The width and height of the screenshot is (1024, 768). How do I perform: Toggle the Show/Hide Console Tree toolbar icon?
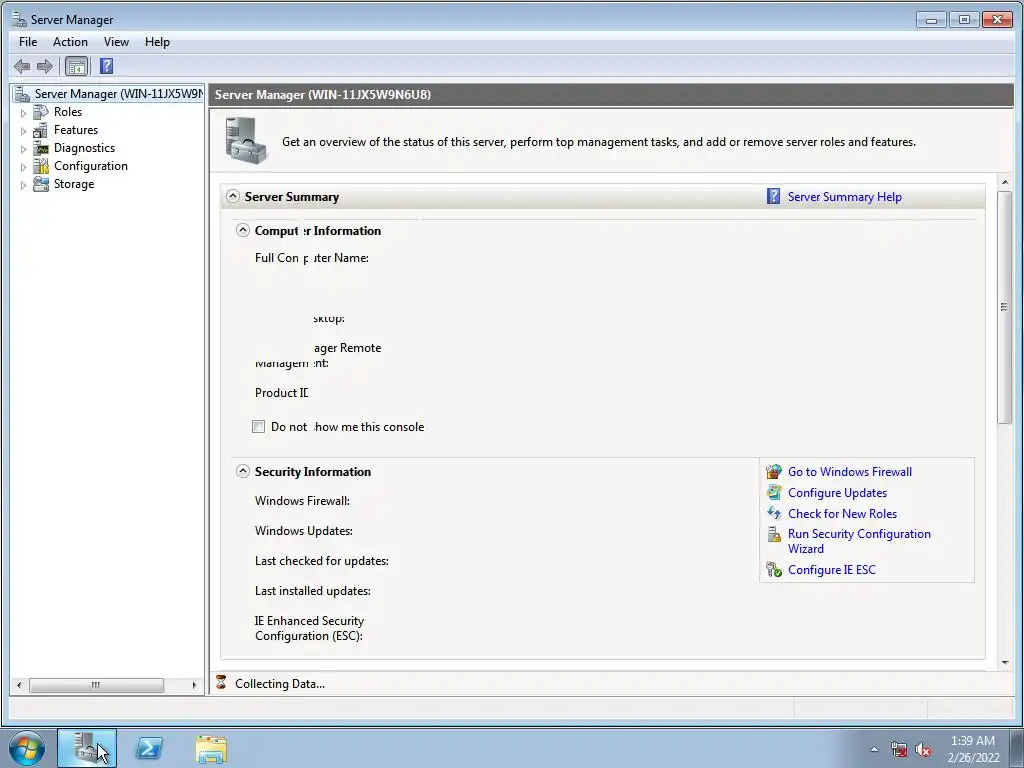(x=76, y=66)
